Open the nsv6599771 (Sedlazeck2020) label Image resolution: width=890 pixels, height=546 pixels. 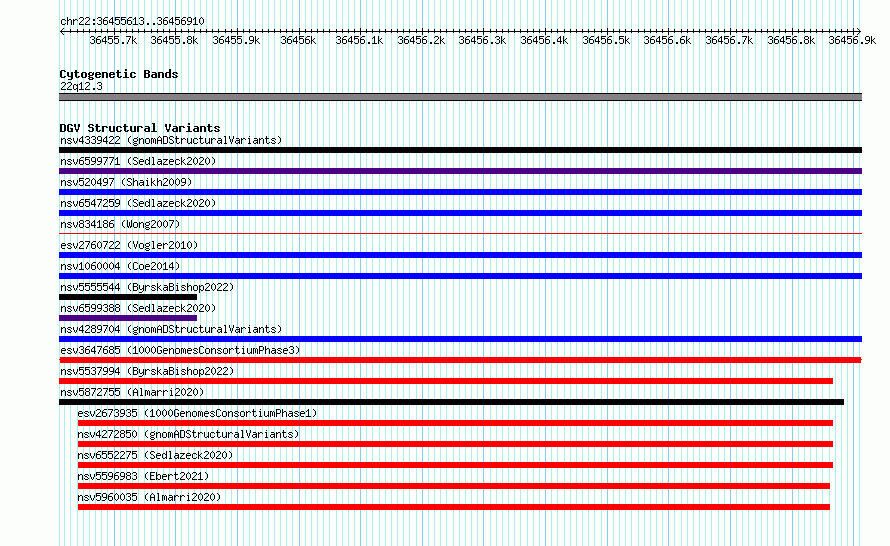138,161
